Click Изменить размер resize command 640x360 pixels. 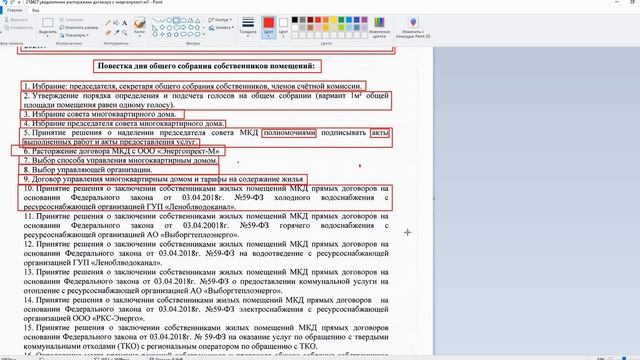pos(79,28)
